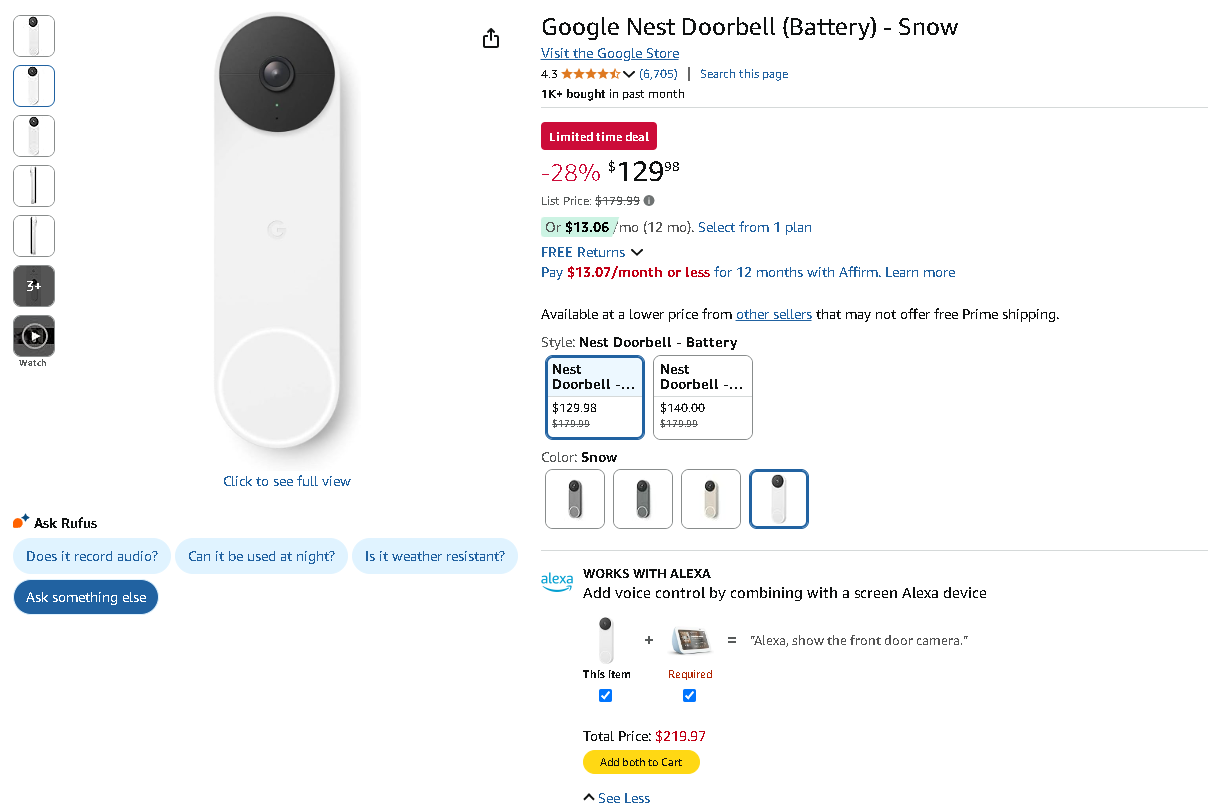1212x810 pixels.
Task: Click Add both to Cart
Action: click(x=641, y=761)
